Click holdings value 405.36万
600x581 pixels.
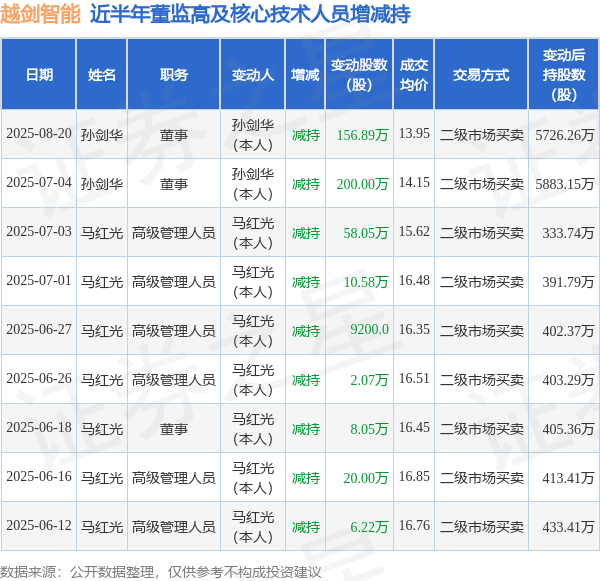click(x=568, y=429)
